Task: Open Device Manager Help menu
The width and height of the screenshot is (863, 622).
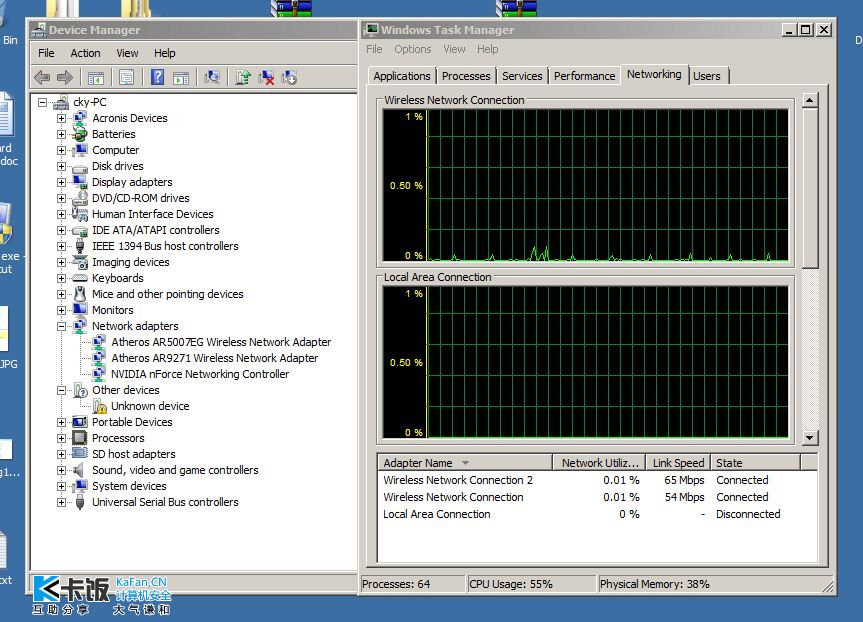Action: pos(165,53)
